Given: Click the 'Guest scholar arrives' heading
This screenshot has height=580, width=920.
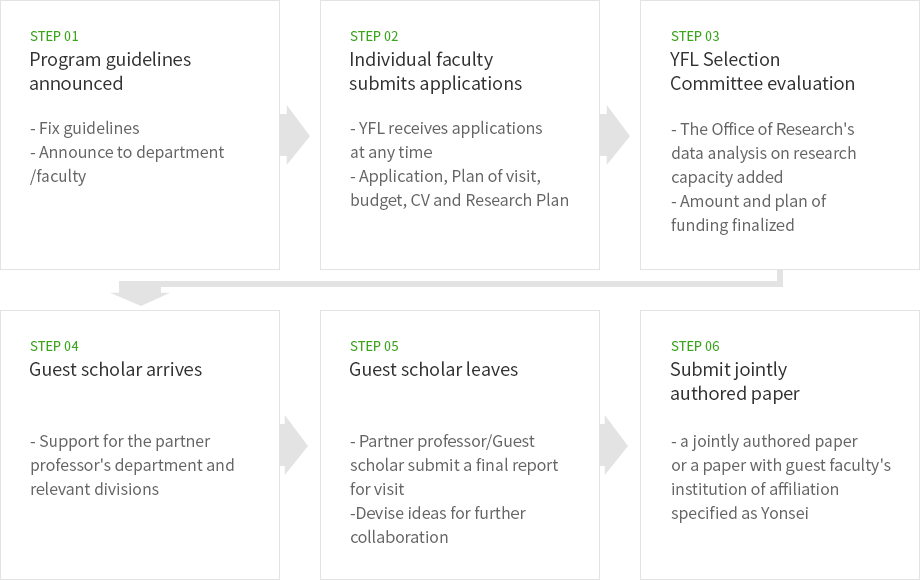Looking at the screenshot, I should (x=116, y=369).
